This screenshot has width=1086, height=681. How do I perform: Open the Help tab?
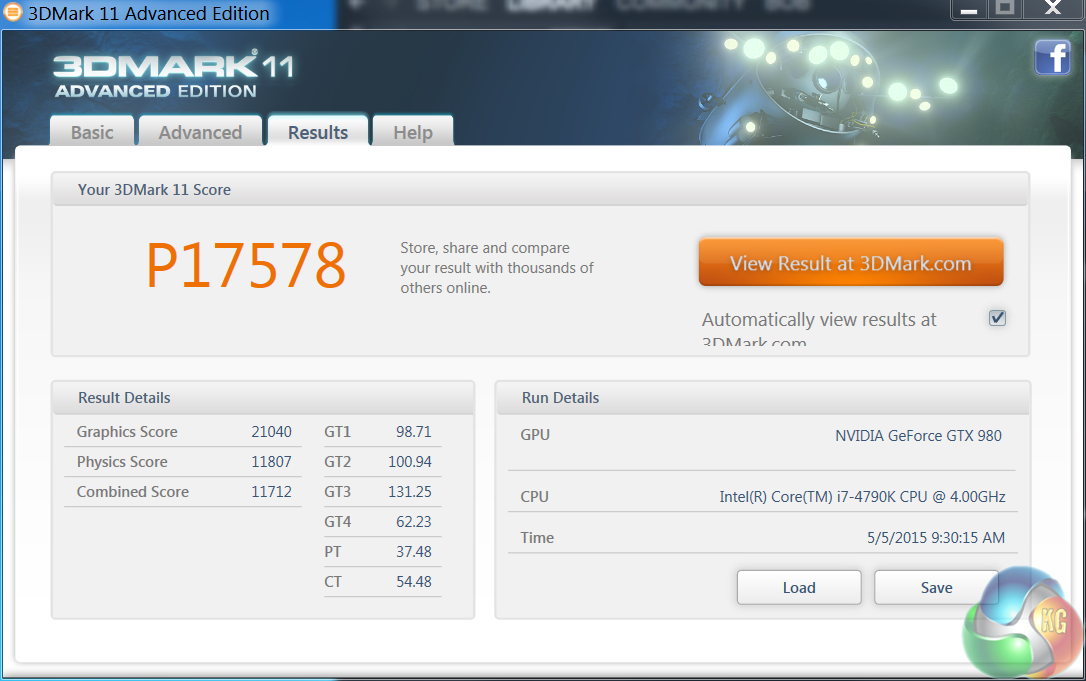coord(413,132)
